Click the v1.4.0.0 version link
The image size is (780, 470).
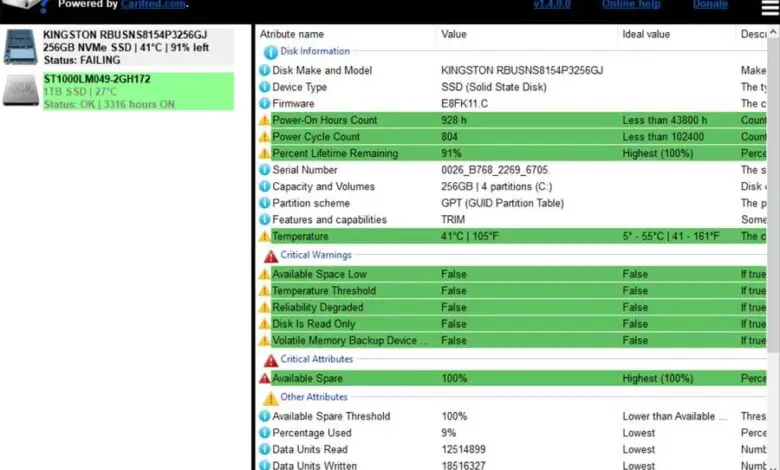tap(552, 4)
